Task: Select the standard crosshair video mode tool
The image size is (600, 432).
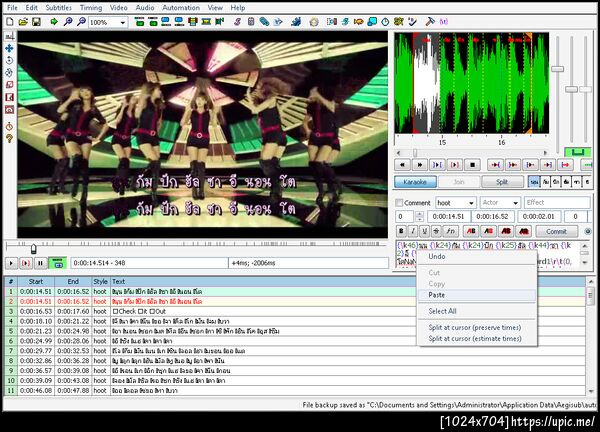Action: [x=9, y=36]
